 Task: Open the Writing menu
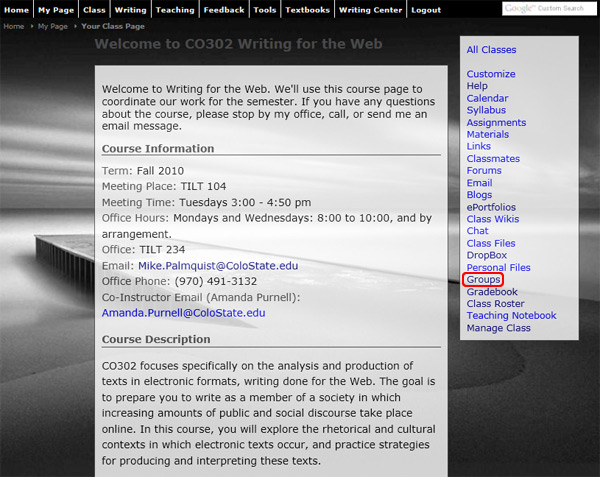[x=130, y=10]
